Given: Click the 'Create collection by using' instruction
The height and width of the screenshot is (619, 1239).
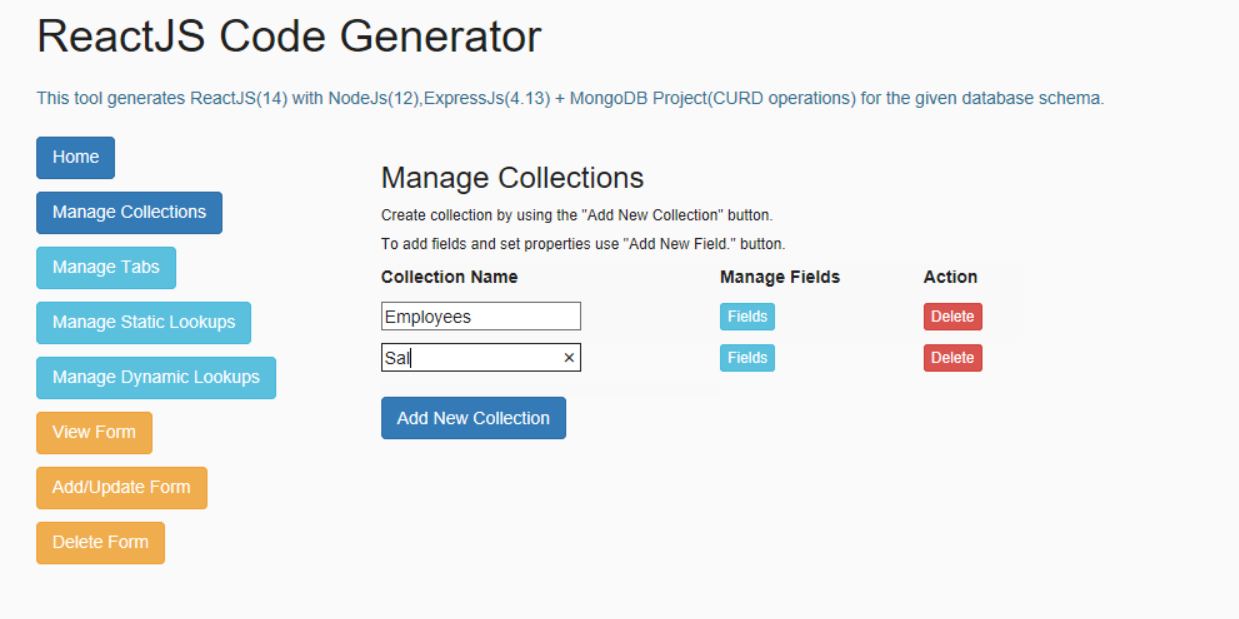Looking at the screenshot, I should [577, 216].
